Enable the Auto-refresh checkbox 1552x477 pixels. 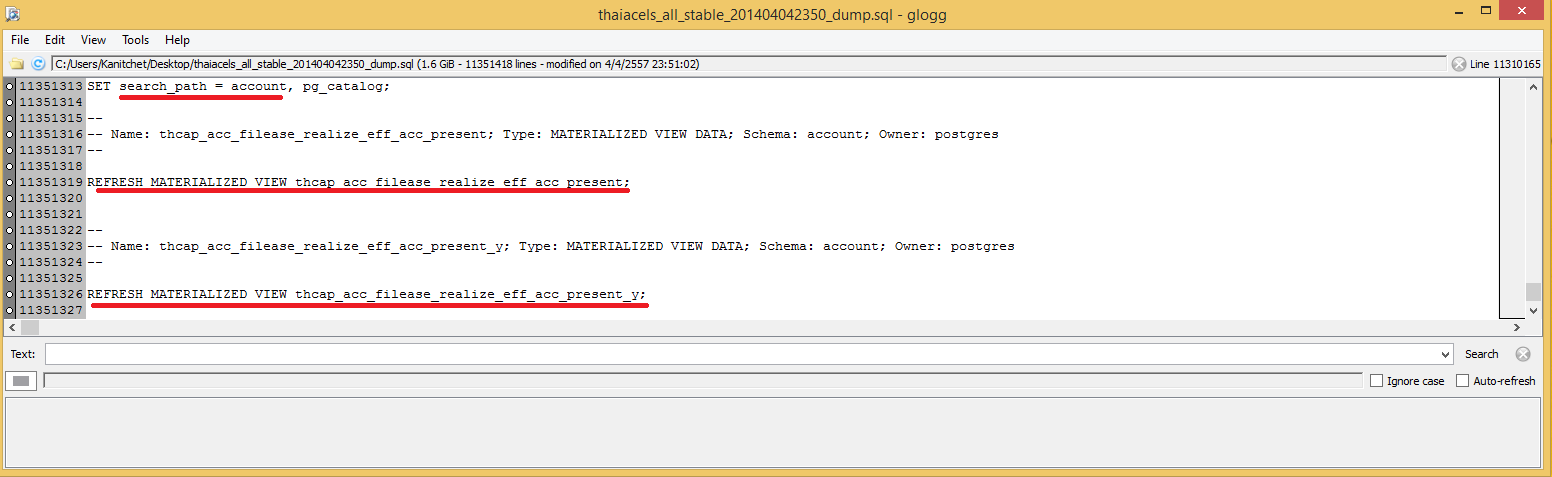pos(1463,381)
